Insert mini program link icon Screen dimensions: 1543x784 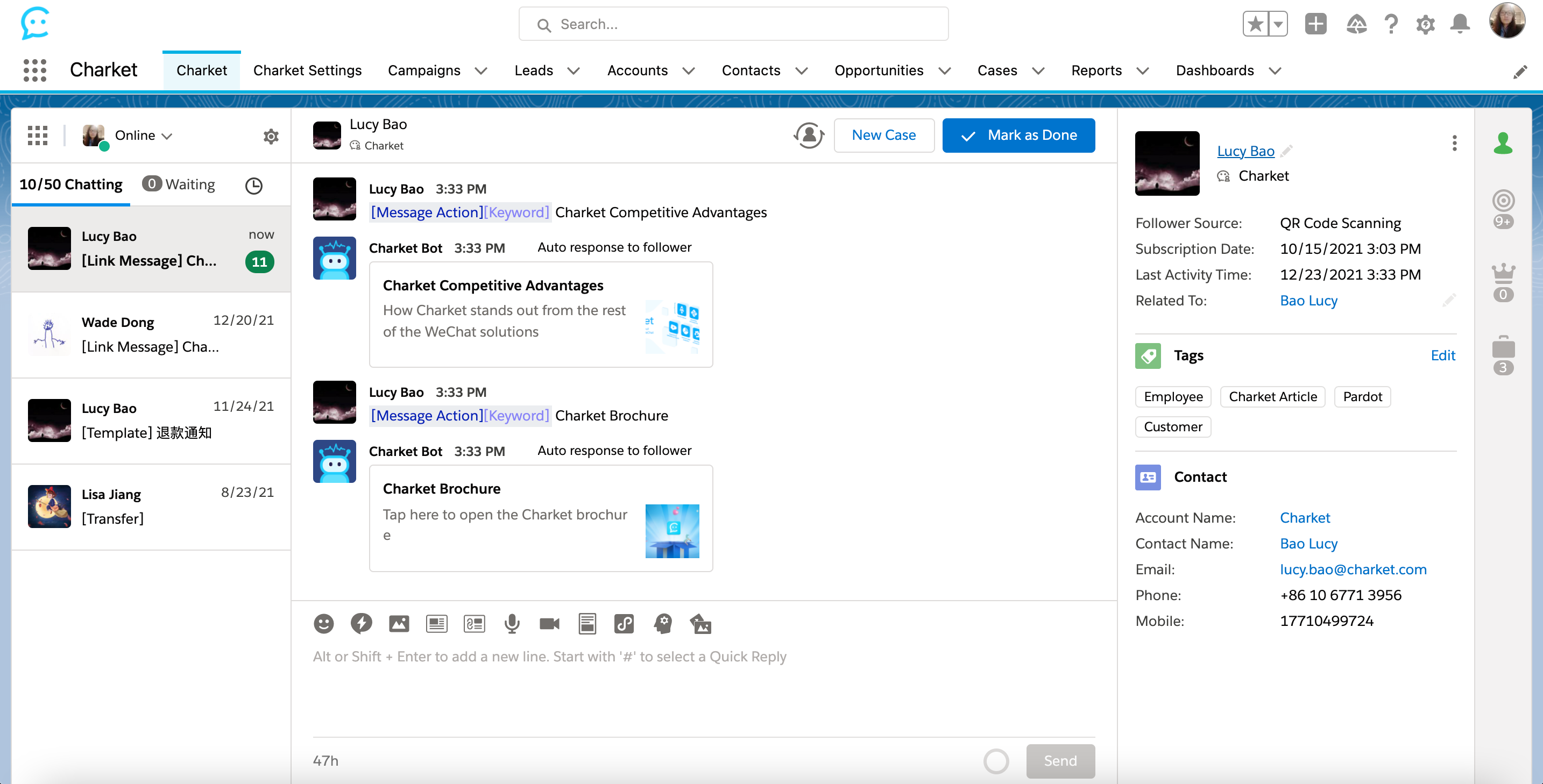[x=624, y=624]
